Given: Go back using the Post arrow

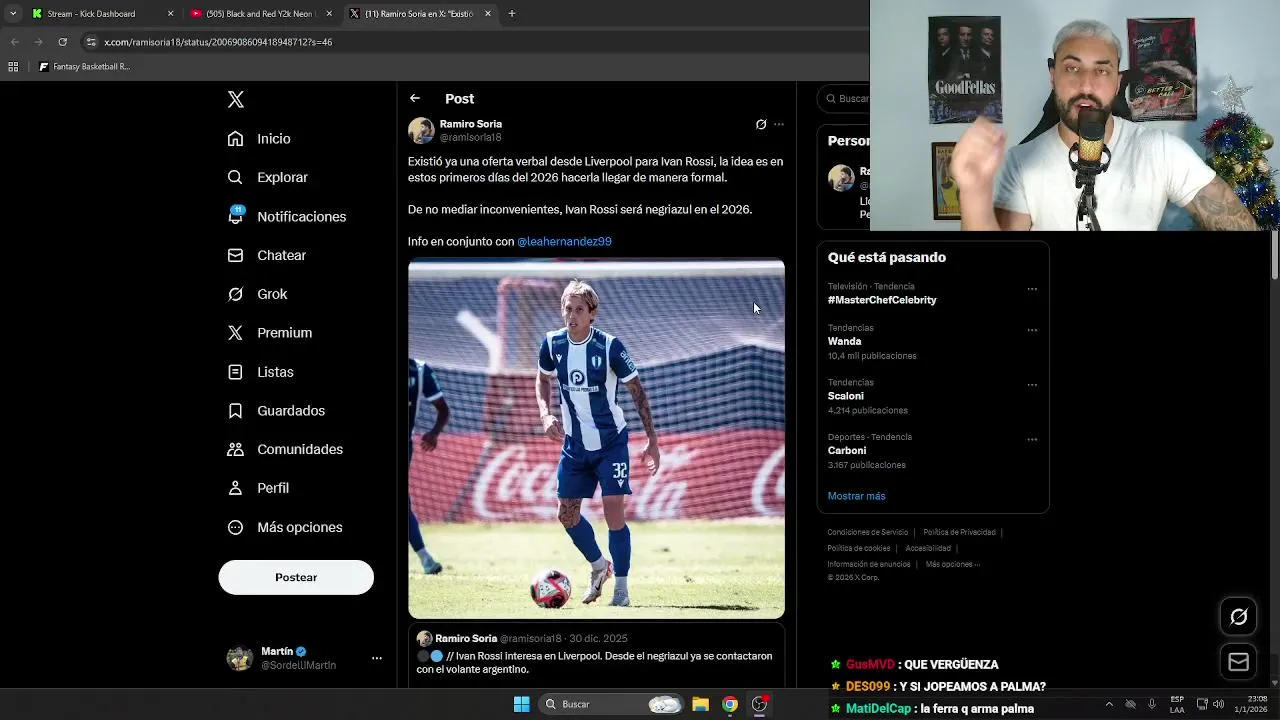Looking at the screenshot, I should [415, 98].
